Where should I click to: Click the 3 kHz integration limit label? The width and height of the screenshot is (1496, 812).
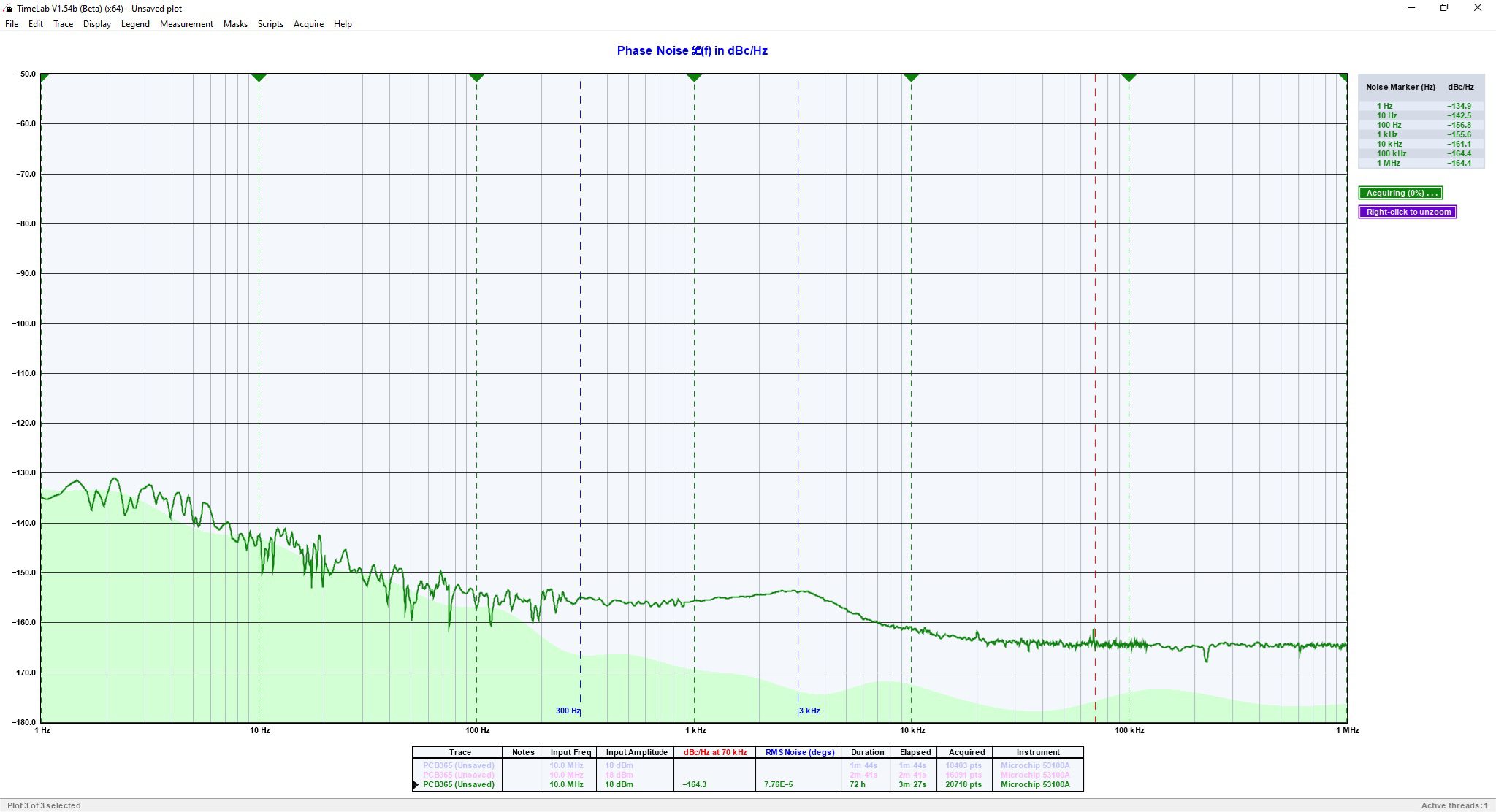click(809, 710)
